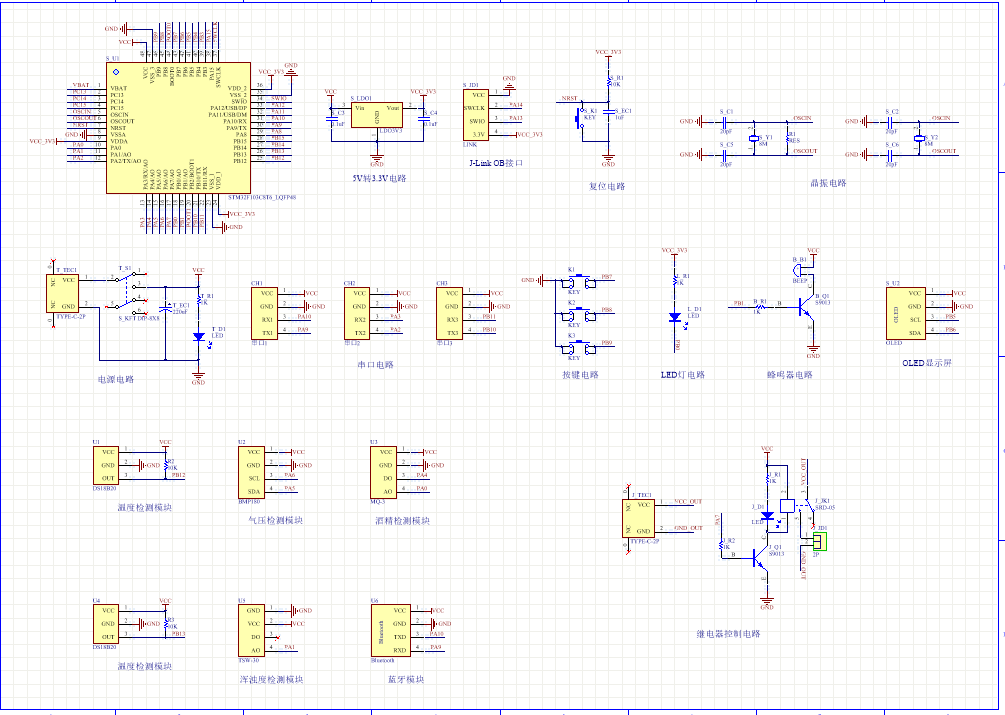Screen dimensions: 1005x715
Task: Click the TSW-30 turbidity sensor block
Action: click(253, 629)
